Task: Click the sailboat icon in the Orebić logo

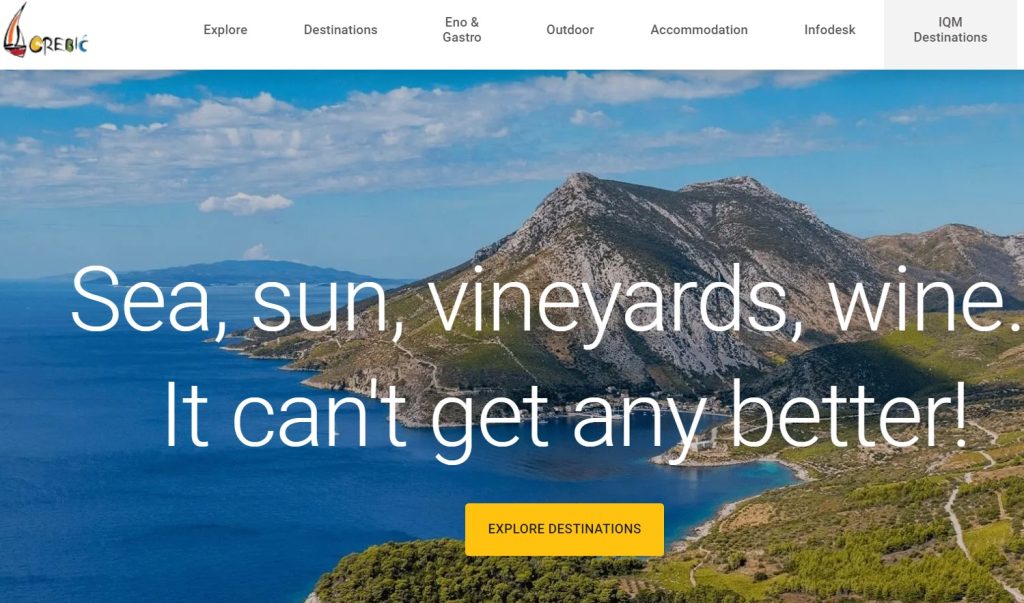Action: tap(14, 29)
